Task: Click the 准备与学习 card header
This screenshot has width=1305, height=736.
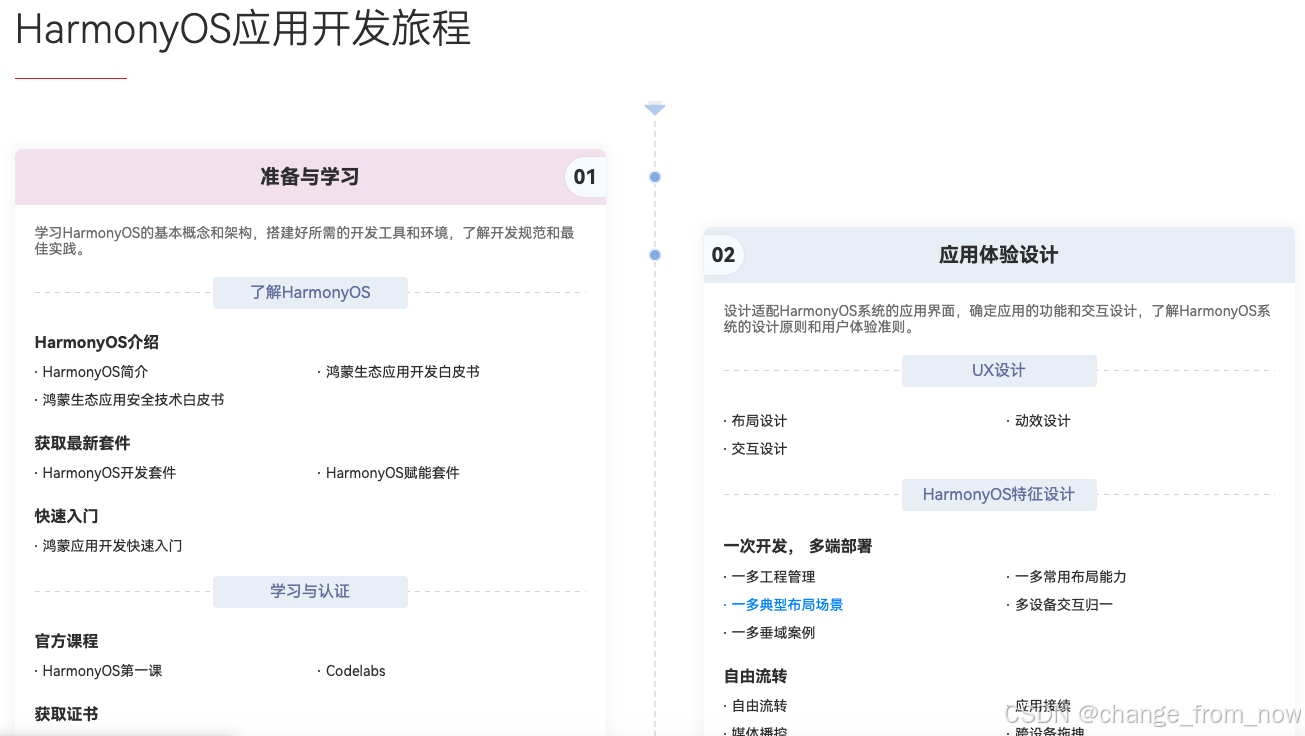Action: [310, 177]
